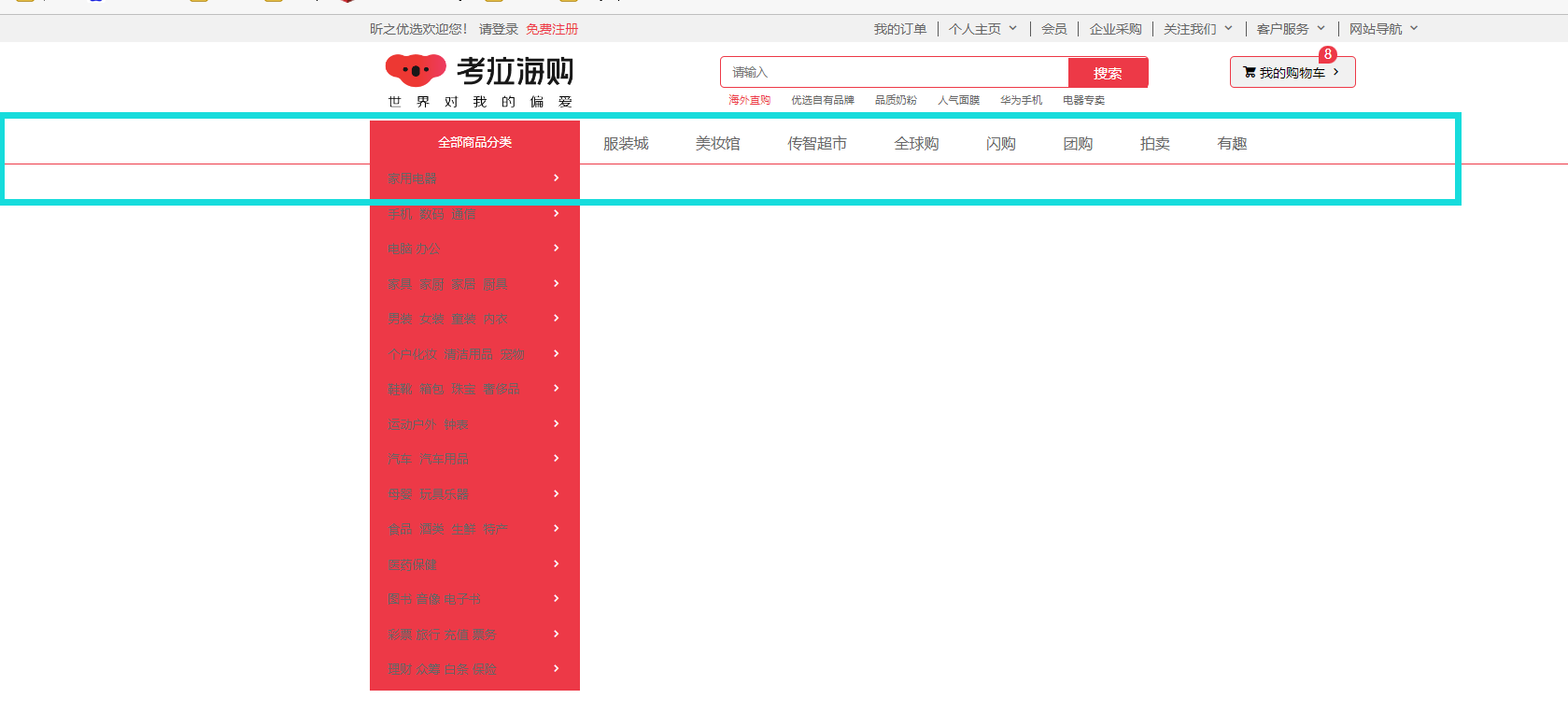Select 男装 in the category list
Viewport: 1568px width, 713px height.
(400, 319)
